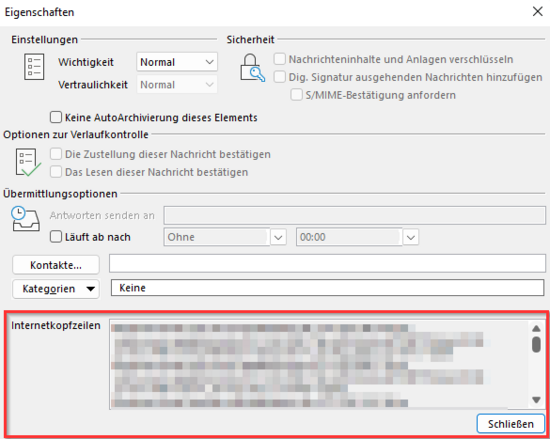Click inside the Internetkopfzeilen text box
The image size is (550, 439).
[319, 364]
